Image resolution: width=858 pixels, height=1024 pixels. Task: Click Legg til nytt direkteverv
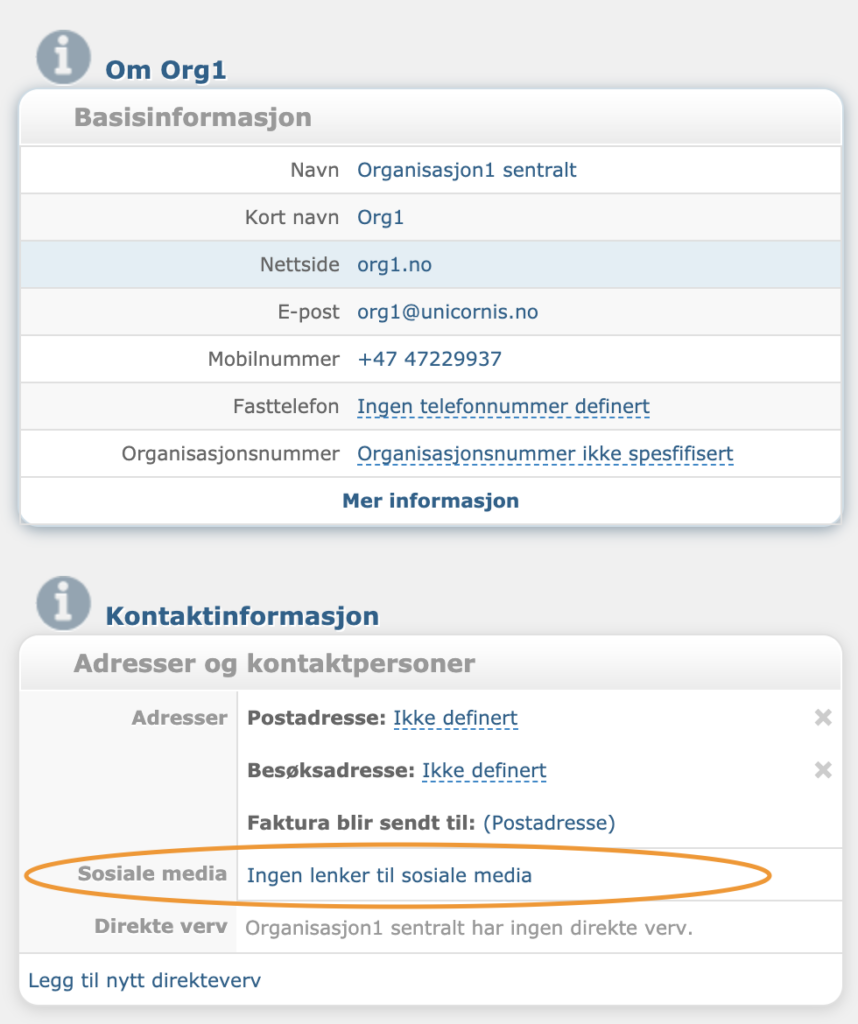point(144,980)
